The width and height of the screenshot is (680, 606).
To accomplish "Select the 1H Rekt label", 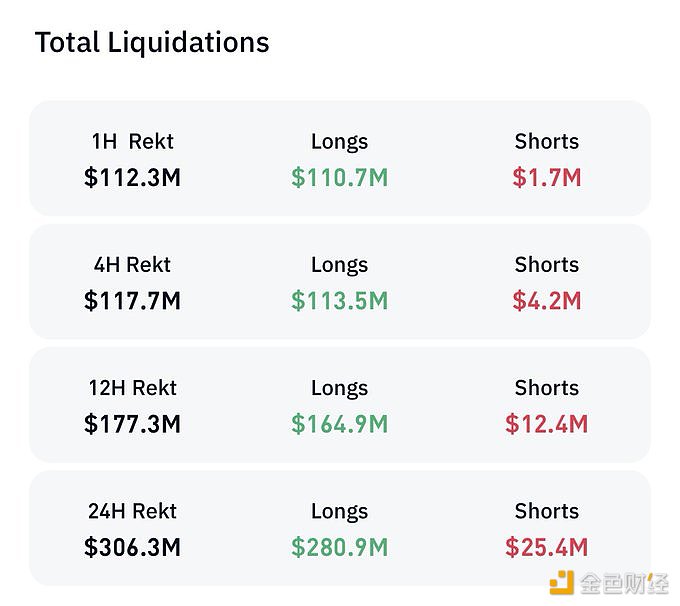I will pos(132,142).
